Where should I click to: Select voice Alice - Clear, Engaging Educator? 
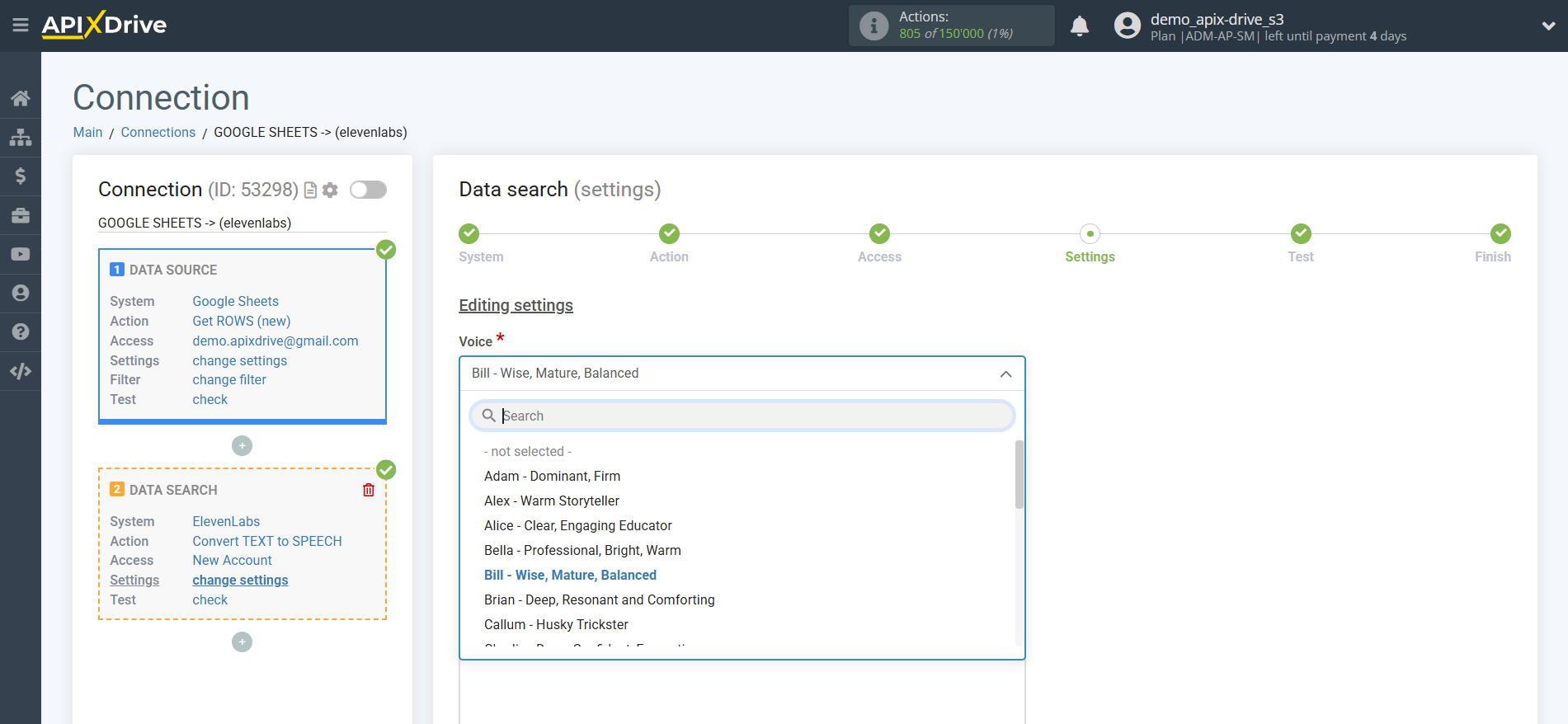[577, 525]
